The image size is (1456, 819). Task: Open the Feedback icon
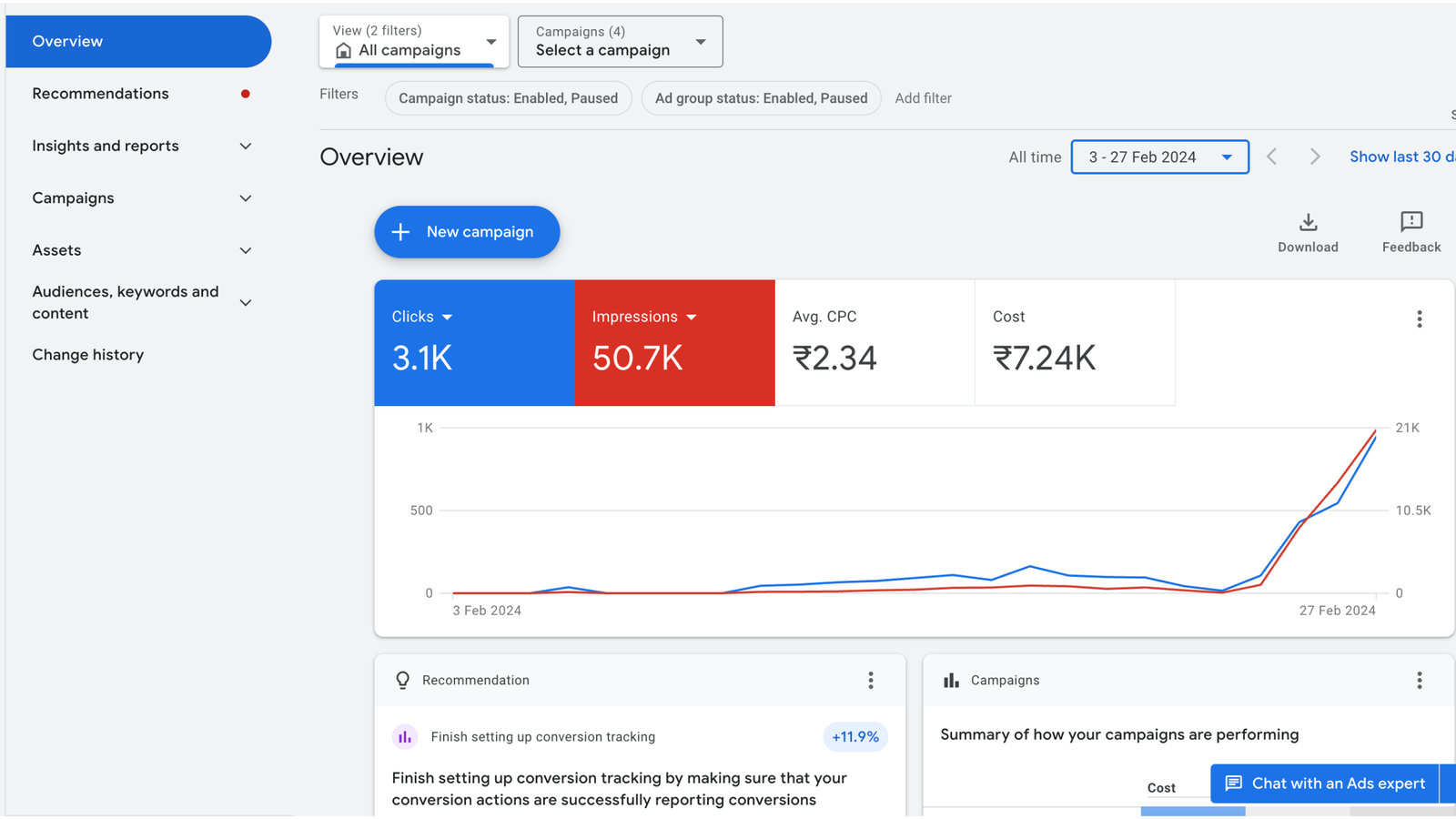(1410, 223)
